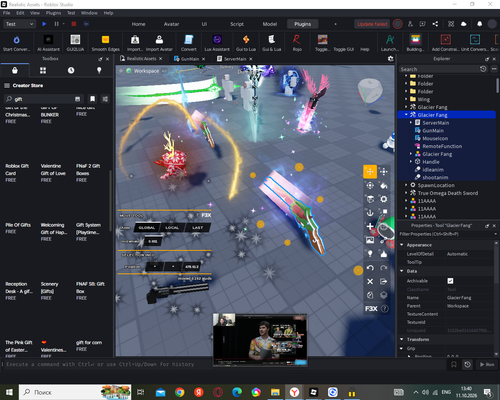Image resolution: width=500 pixels, height=400 pixels.
Task: Switch to the Home ribbon tab
Action: tap(138, 24)
